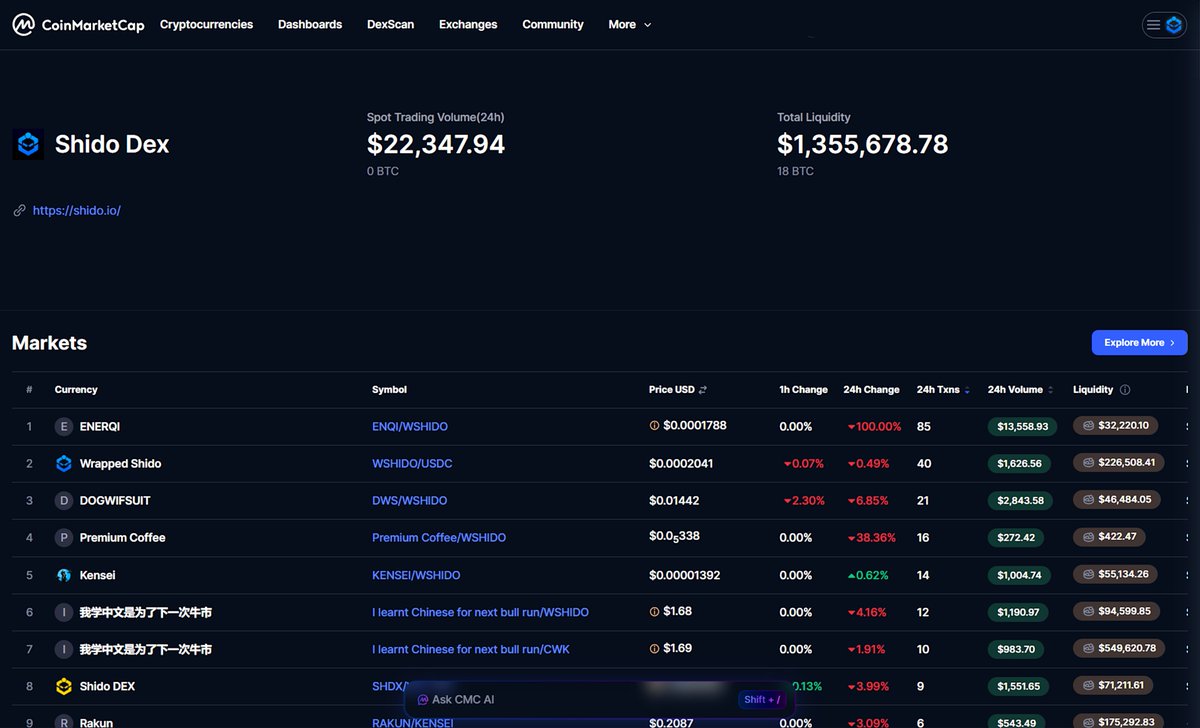Open the ENQI/WSHIDO pair link
The width and height of the screenshot is (1200, 728).
tap(410, 426)
